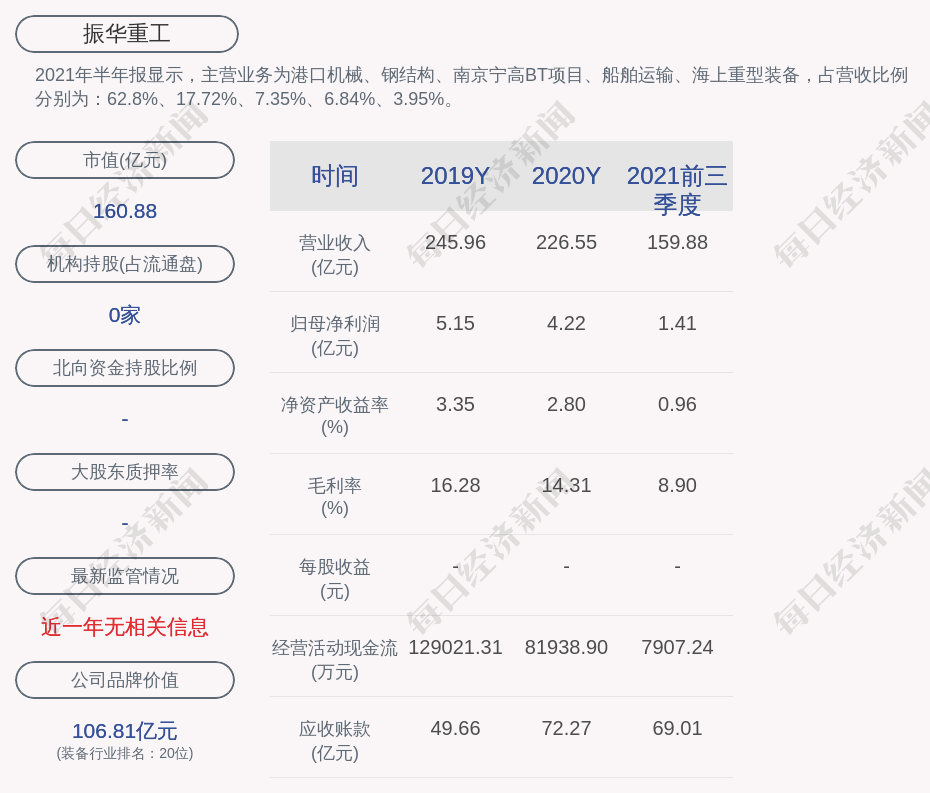Click the market value 160.88

(x=125, y=211)
